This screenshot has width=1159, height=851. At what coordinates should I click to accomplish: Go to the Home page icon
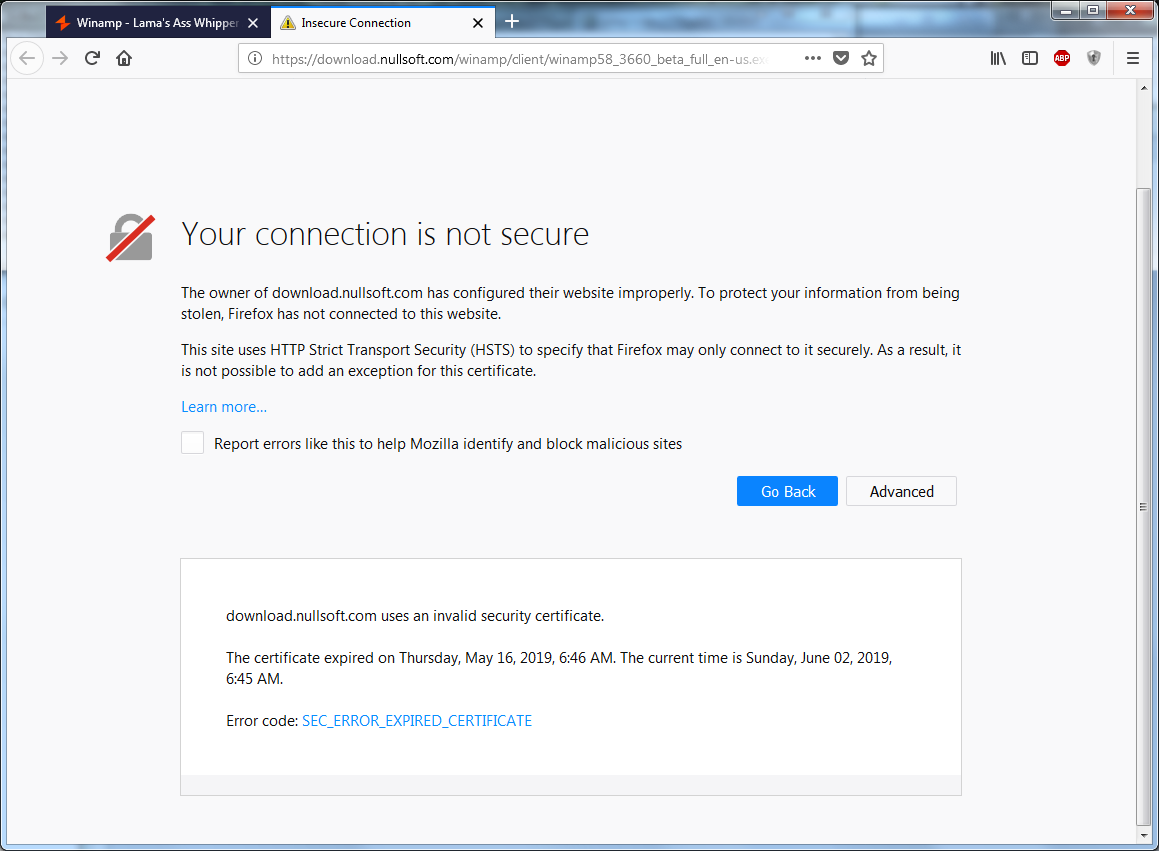(x=124, y=58)
